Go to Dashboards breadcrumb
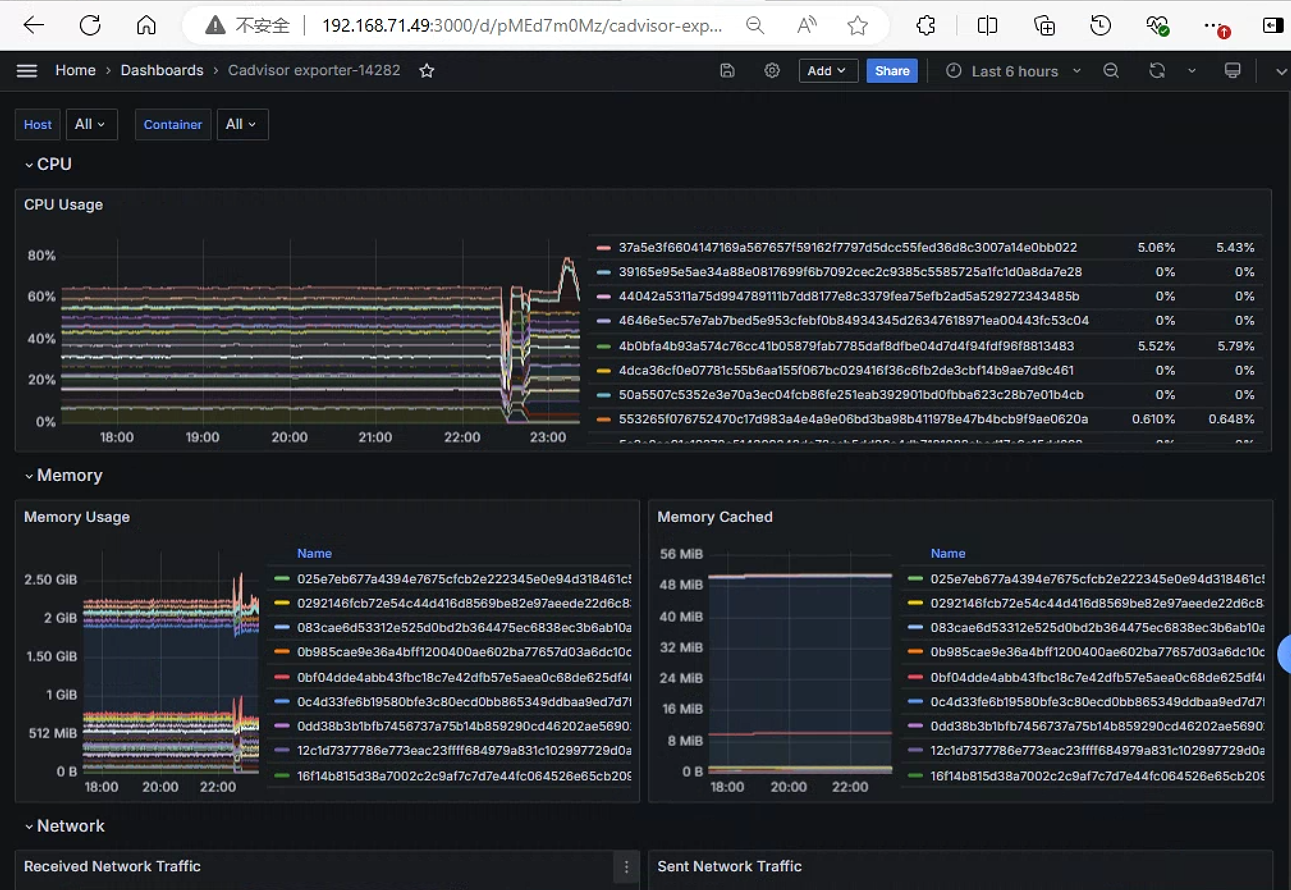 tap(162, 71)
